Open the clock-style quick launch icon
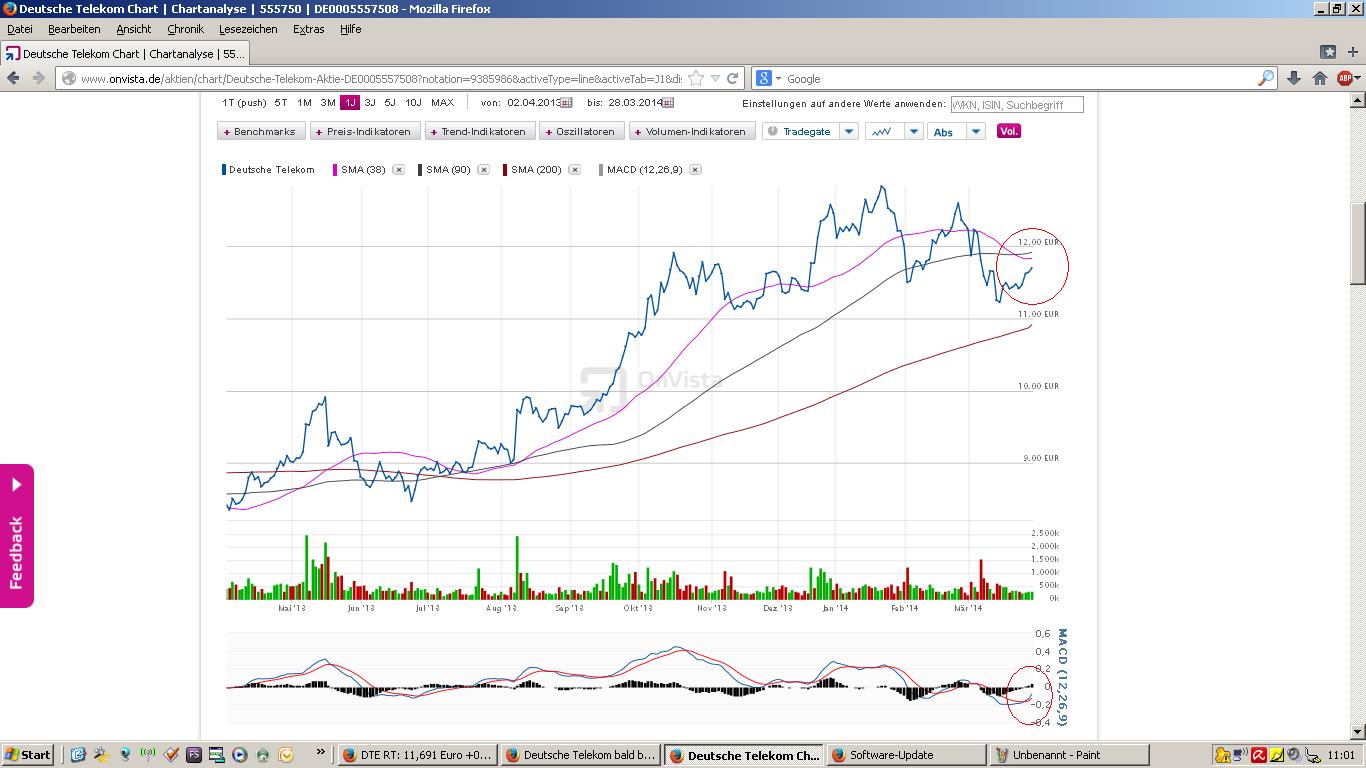 286,755
